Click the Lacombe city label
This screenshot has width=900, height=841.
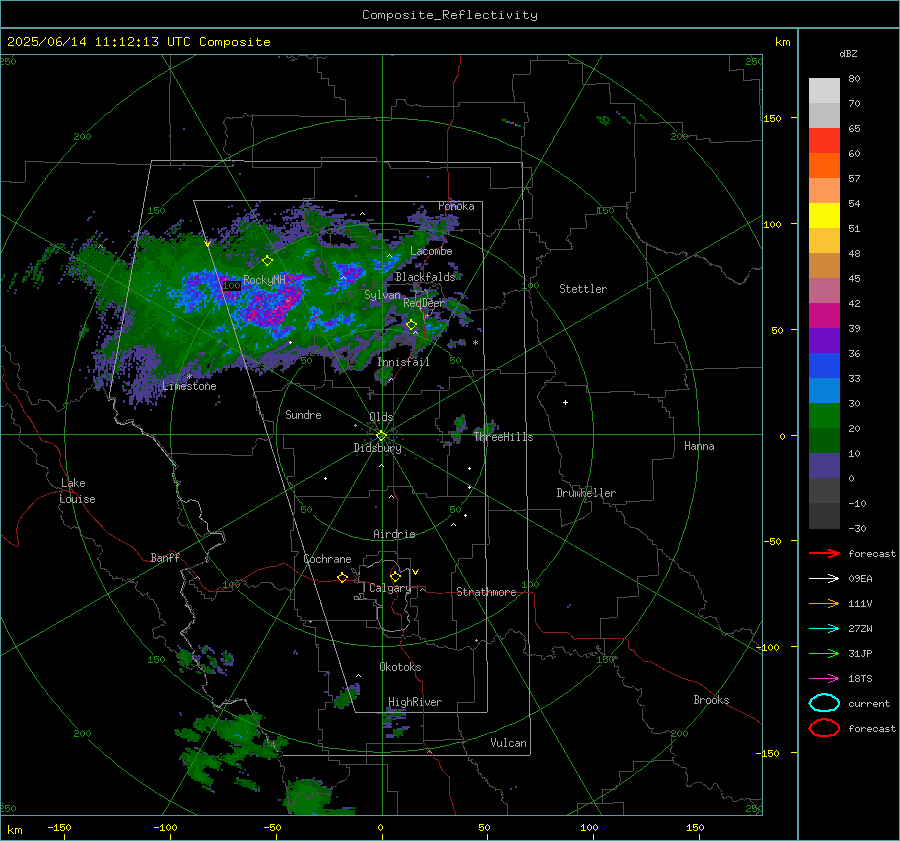click(431, 251)
